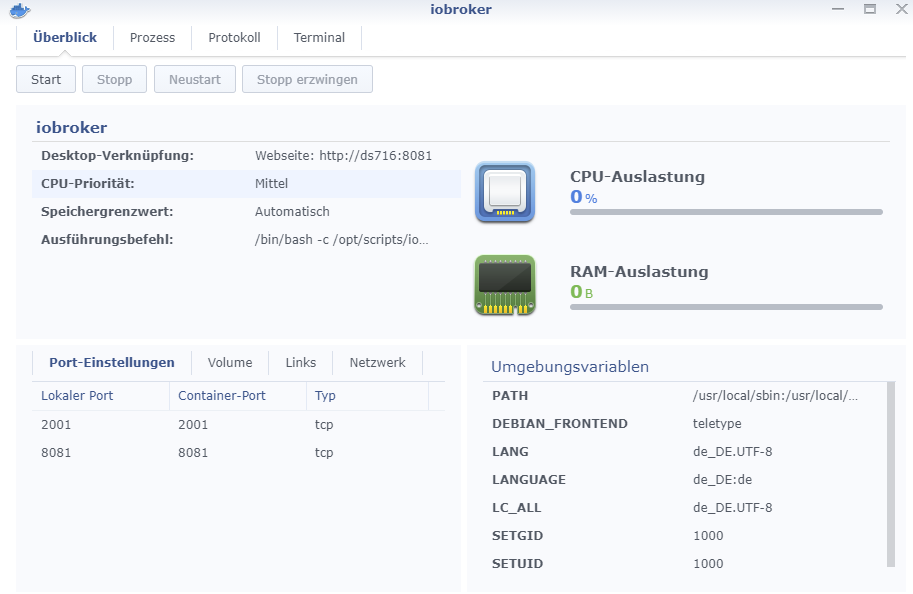Switch to the Volume tab
This screenshot has width=913, height=594.
click(230, 363)
